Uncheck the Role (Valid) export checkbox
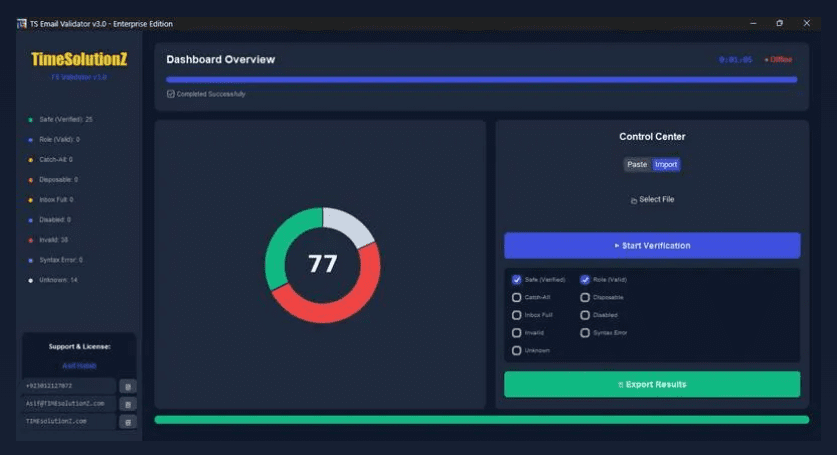The image size is (837, 455). coord(585,280)
